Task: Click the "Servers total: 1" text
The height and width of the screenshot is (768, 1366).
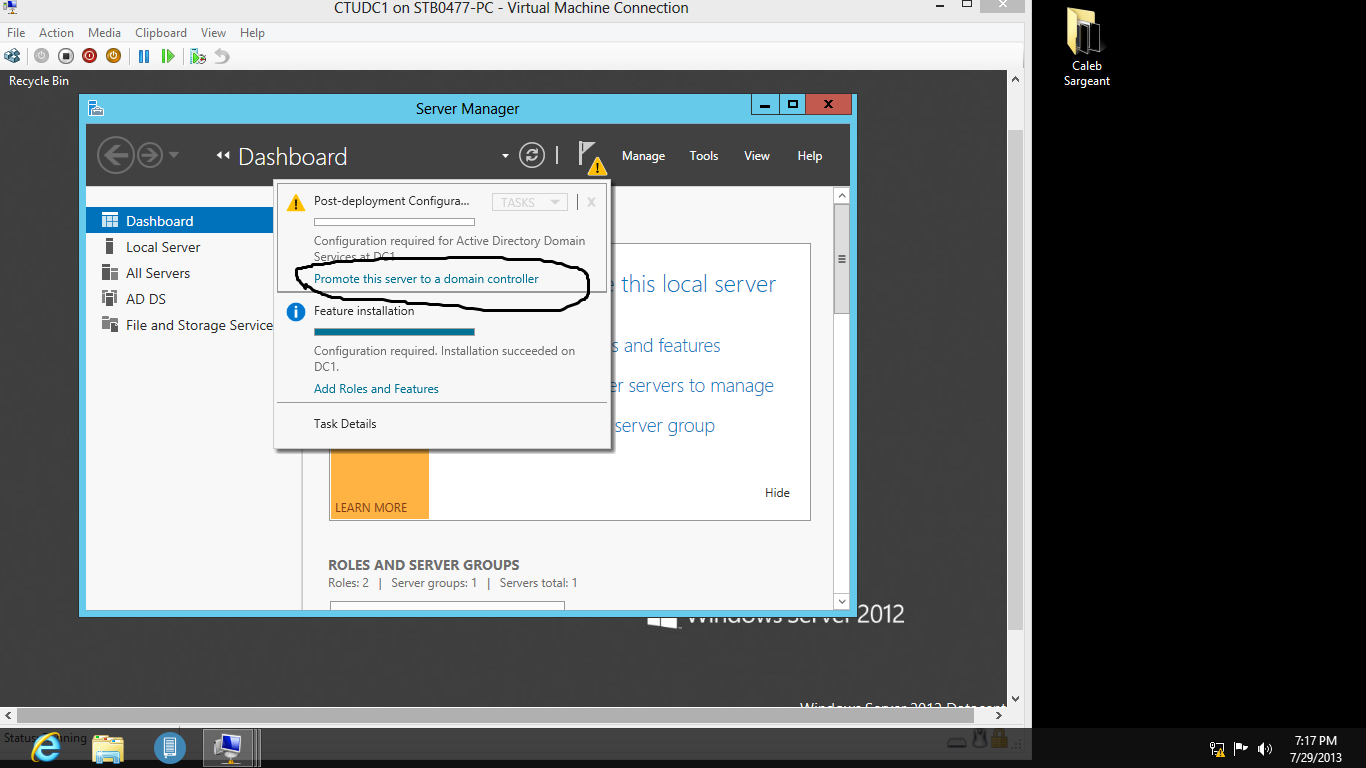Action: tap(538, 583)
